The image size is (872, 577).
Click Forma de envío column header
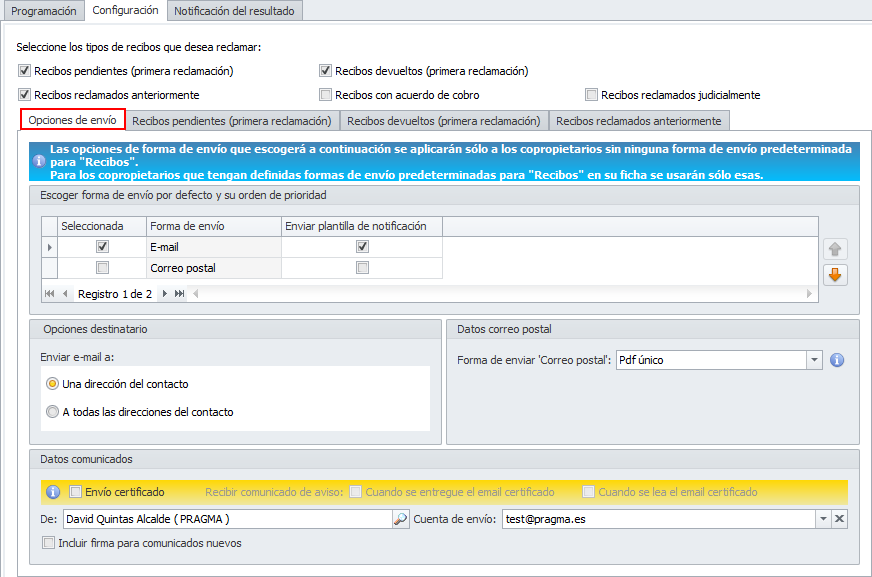214,226
